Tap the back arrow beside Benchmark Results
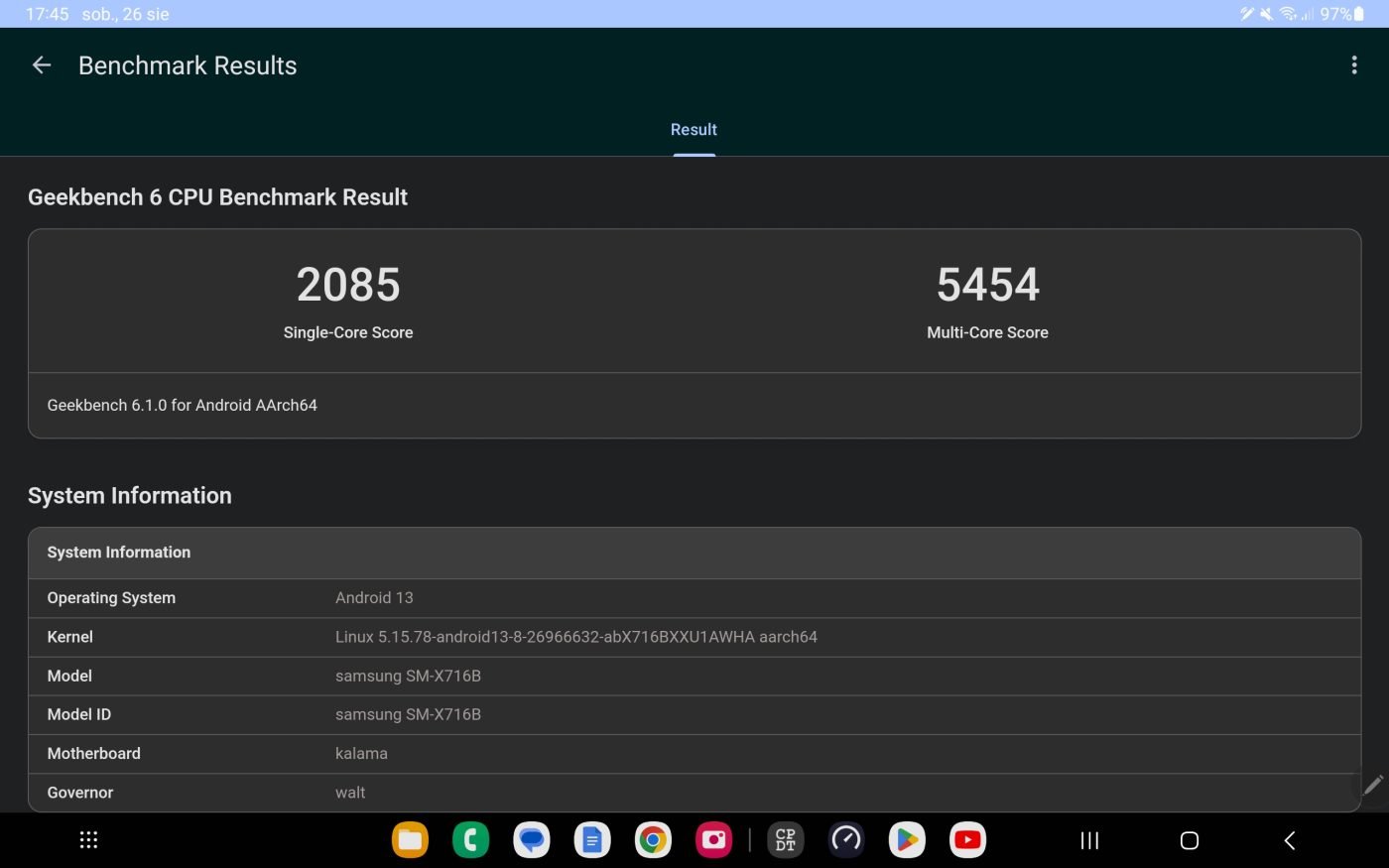Viewport: 1389px width, 868px height. 42,65
